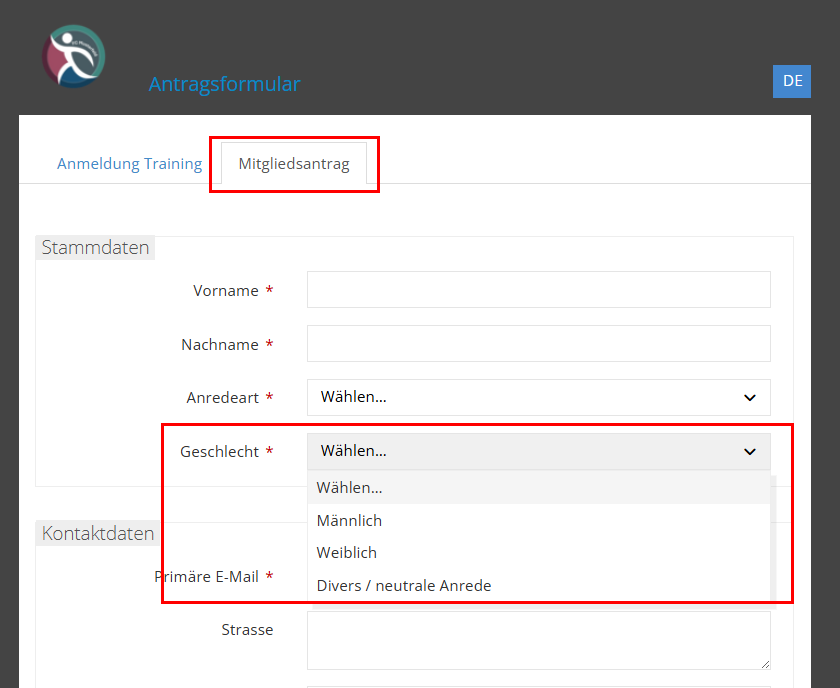Open the Antragsformular header link

click(x=224, y=84)
